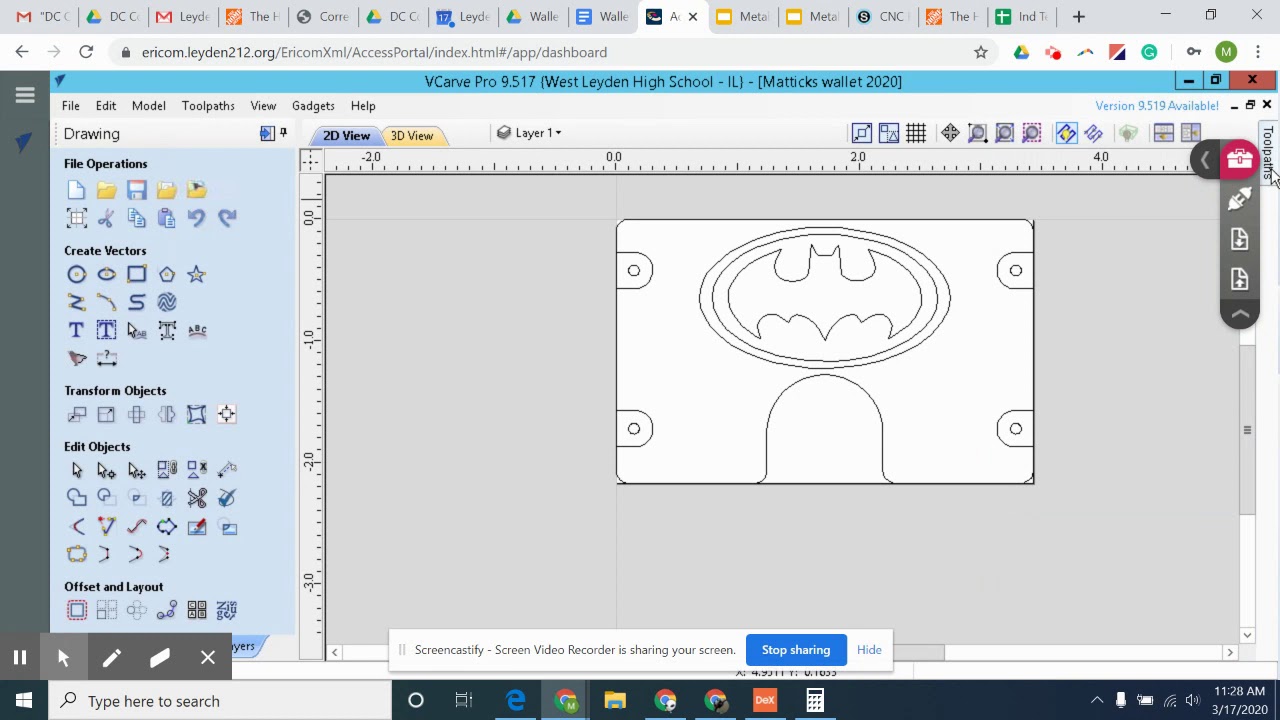Select the Draw Text tool
This screenshot has height=720, width=1280.
[x=77, y=330]
